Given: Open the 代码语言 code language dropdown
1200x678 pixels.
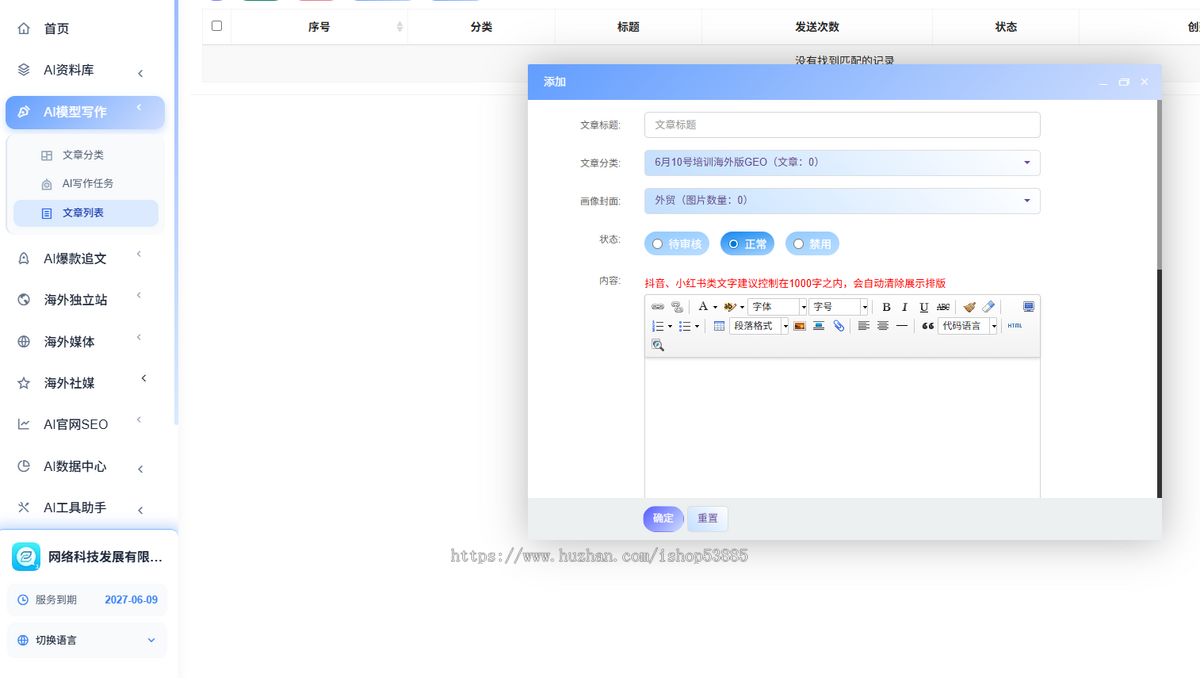Looking at the screenshot, I should pyautogui.click(x=968, y=326).
